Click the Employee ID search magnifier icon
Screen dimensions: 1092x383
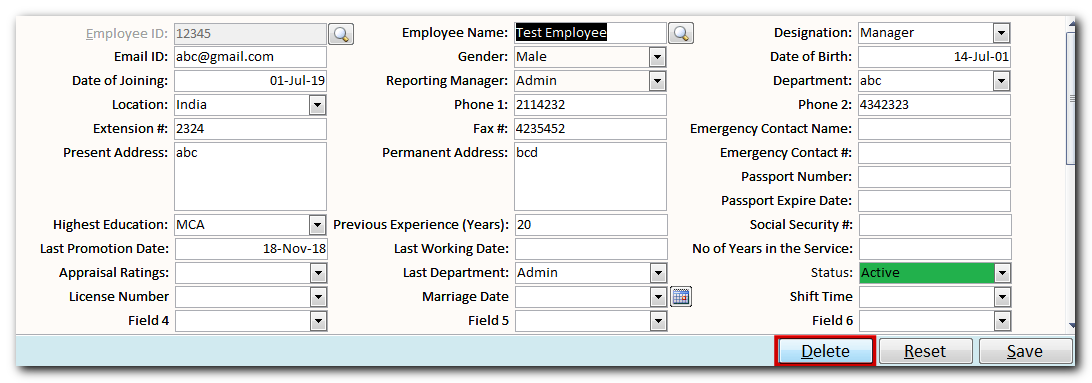pyautogui.click(x=341, y=33)
